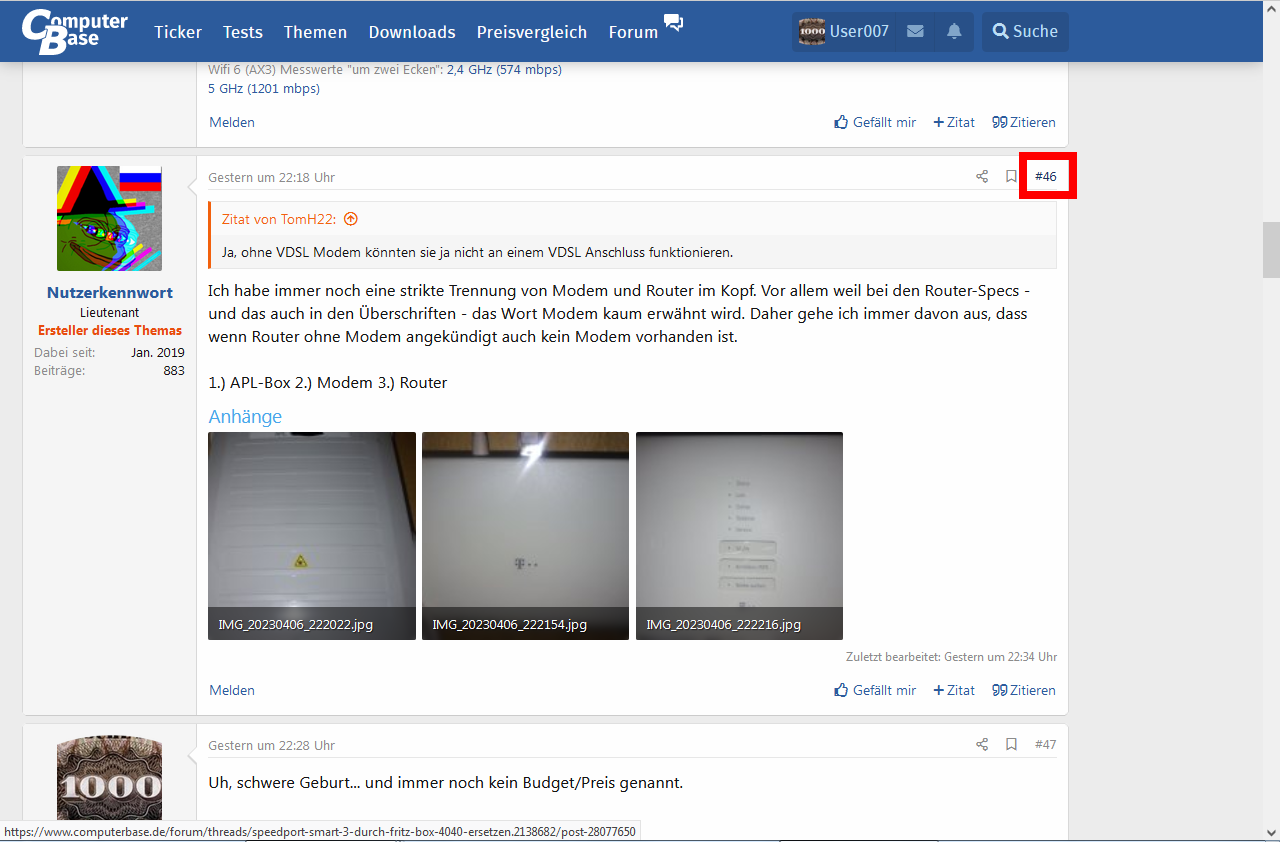
Task: Open attachment IMG_20230406_222154.jpg
Action: [525, 536]
